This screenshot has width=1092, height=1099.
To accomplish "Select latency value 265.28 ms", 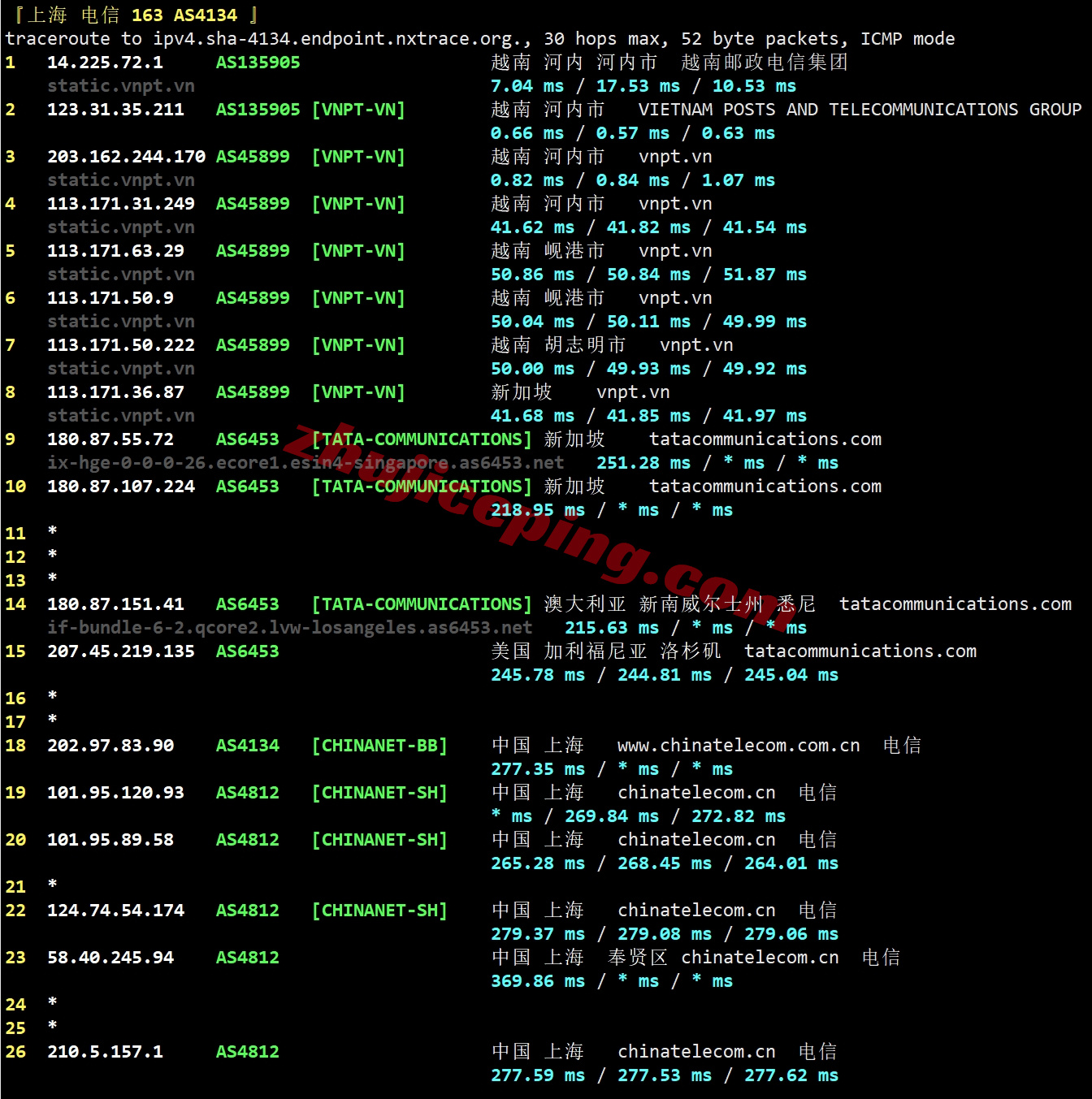I will tap(538, 863).
